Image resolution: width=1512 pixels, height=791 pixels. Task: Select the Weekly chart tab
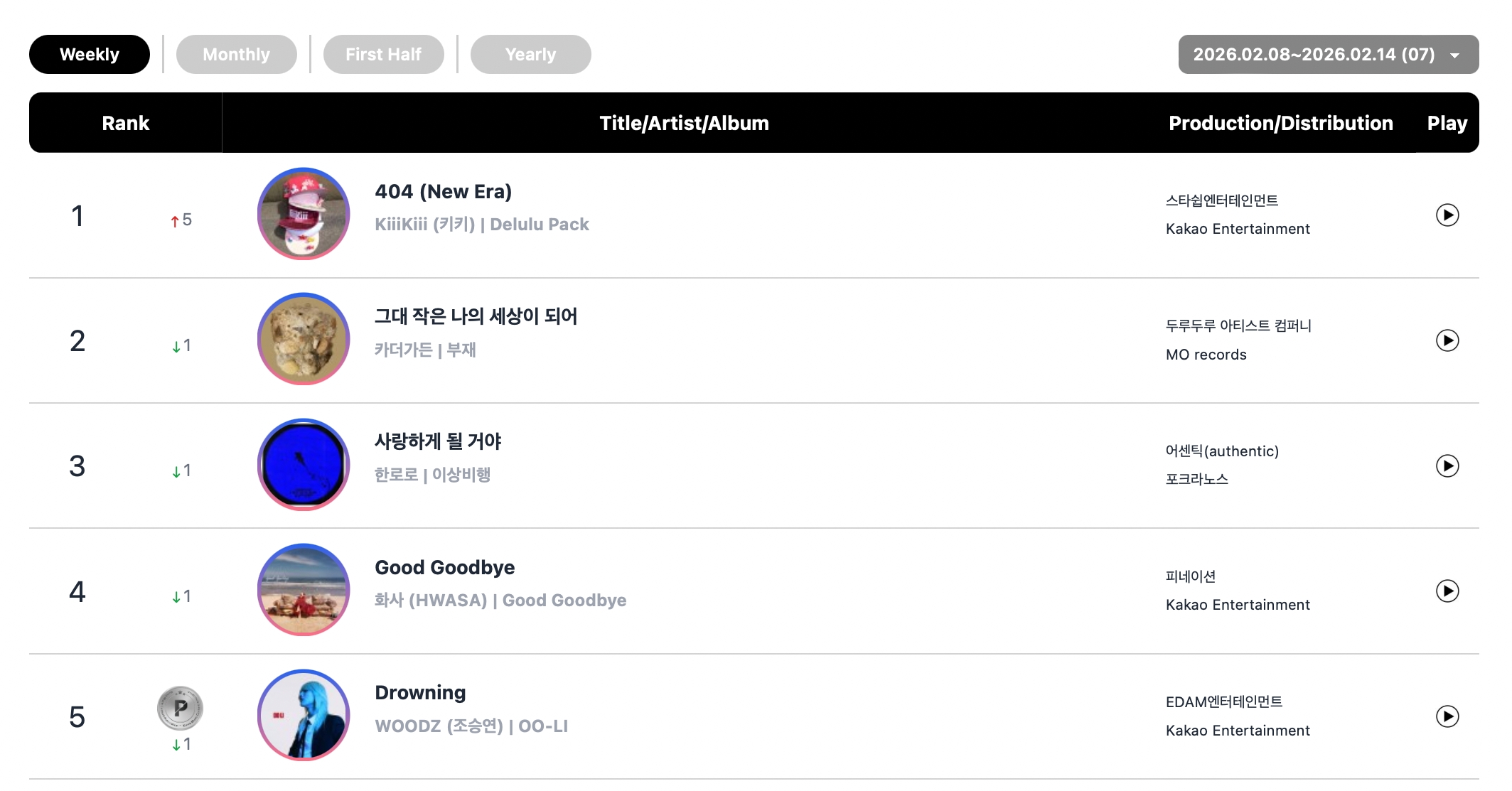pyautogui.click(x=90, y=55)
